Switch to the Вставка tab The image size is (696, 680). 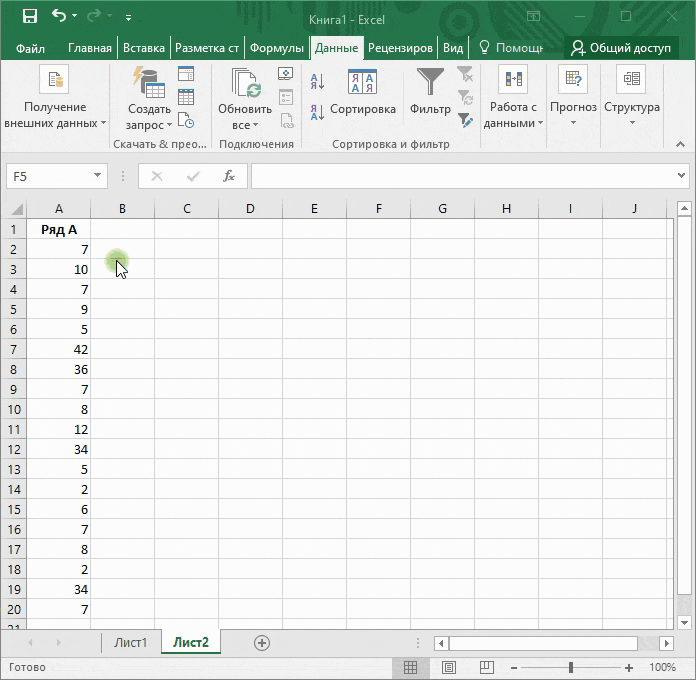coord(144,48)
